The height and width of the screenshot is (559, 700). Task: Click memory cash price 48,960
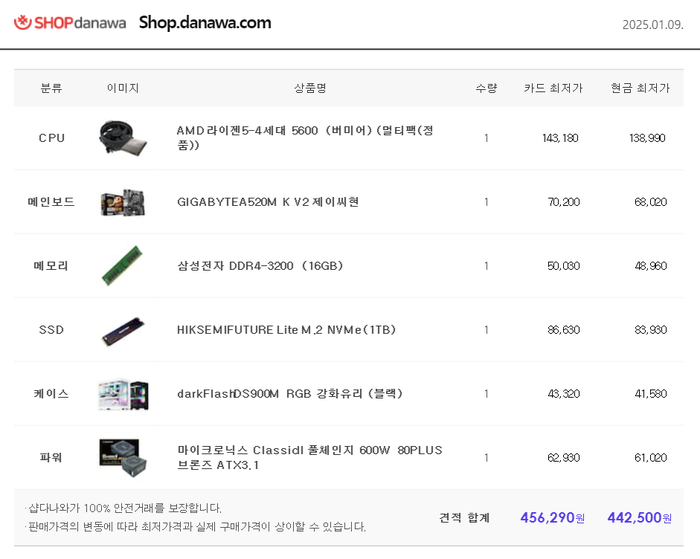pyautogui.click(x=651, y=266)
